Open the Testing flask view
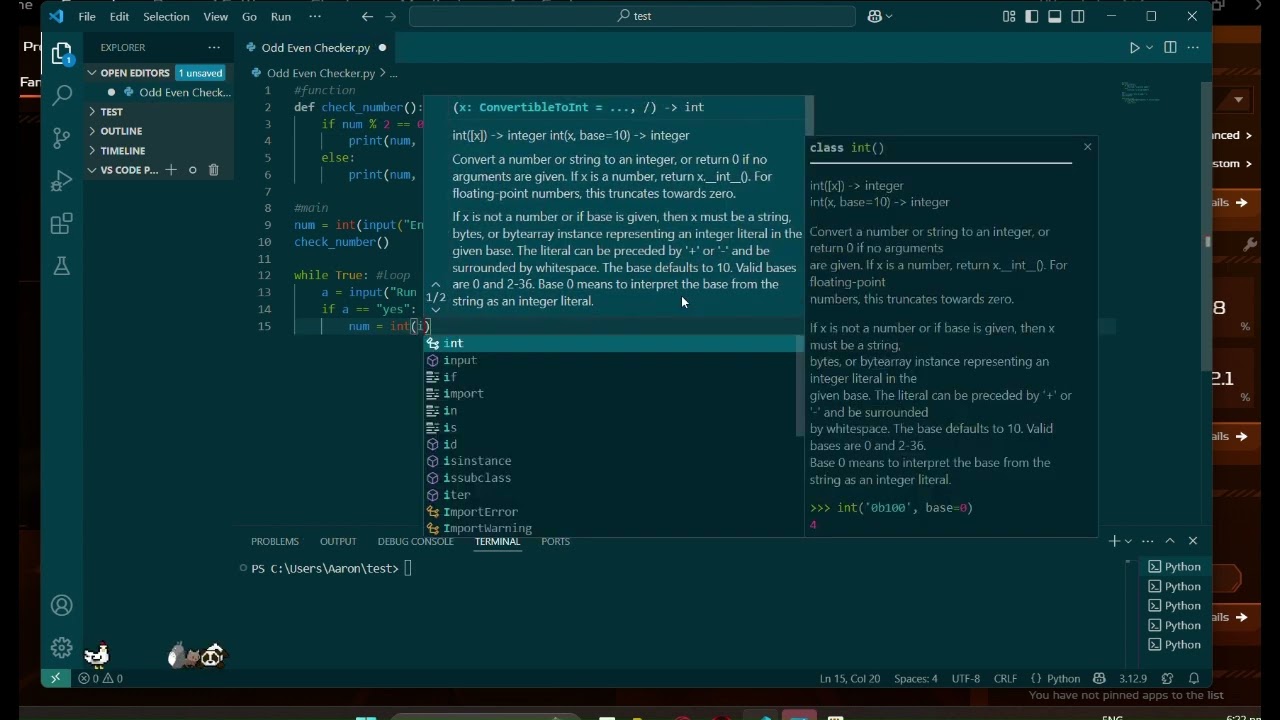The width and height of the screenshot is (1280, 720). pos(62,266)
